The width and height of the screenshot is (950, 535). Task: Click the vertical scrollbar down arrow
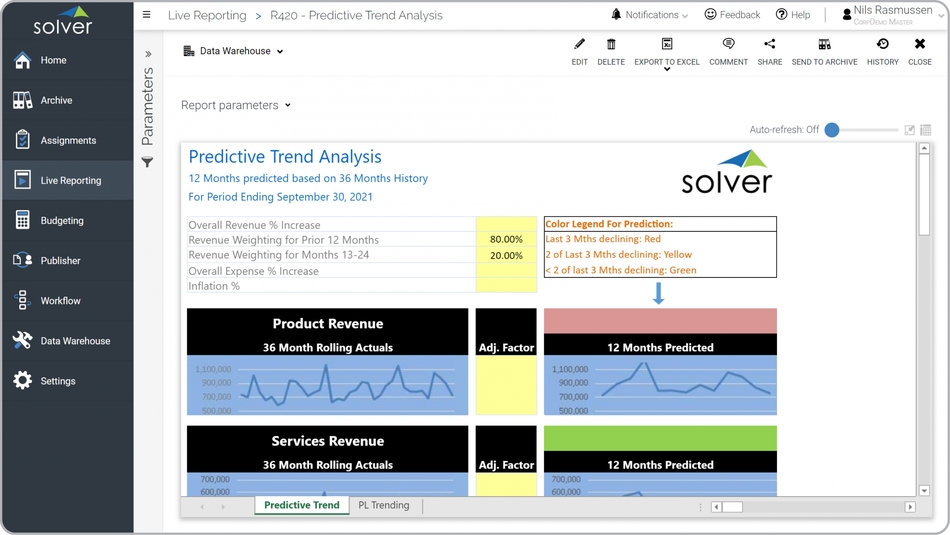coord(924,490)
